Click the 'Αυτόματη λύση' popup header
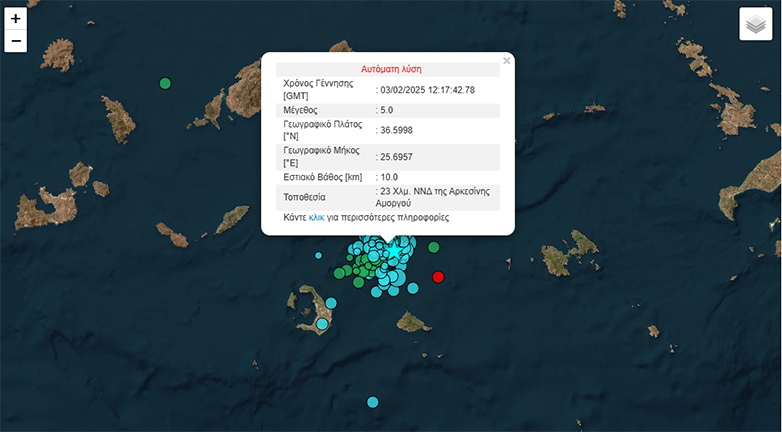 [391, 69]
